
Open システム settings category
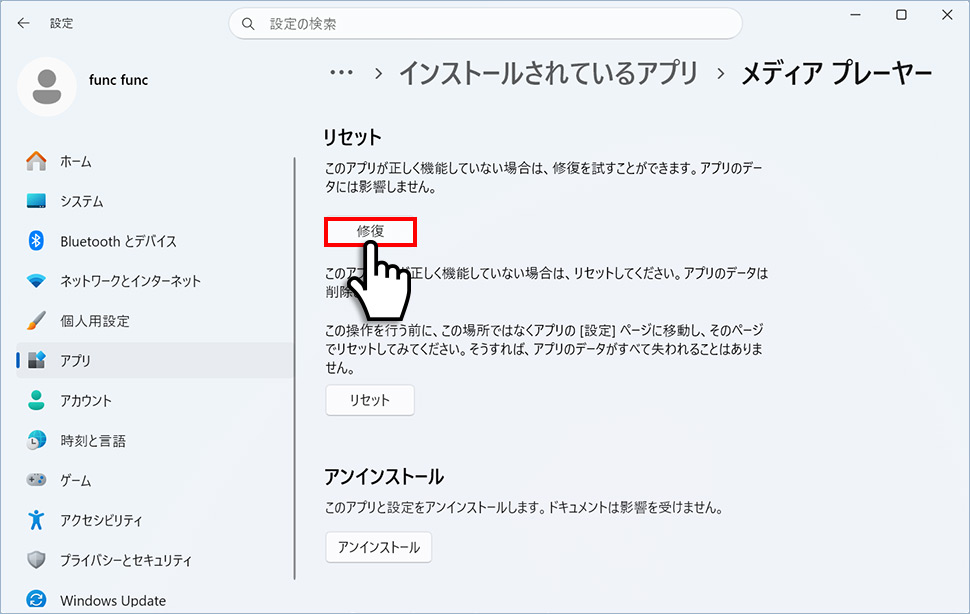point(155,201)
